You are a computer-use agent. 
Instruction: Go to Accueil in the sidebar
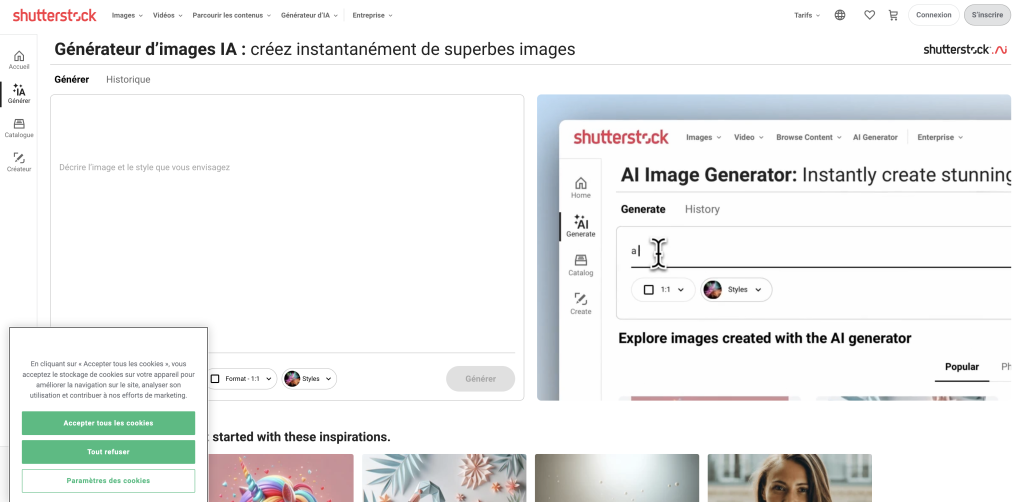click(x=19, y=60)
